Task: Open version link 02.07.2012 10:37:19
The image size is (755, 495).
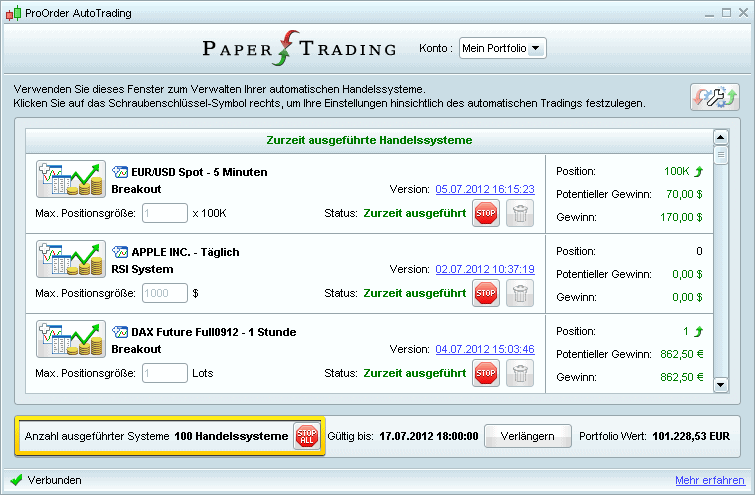Action: 485,269
